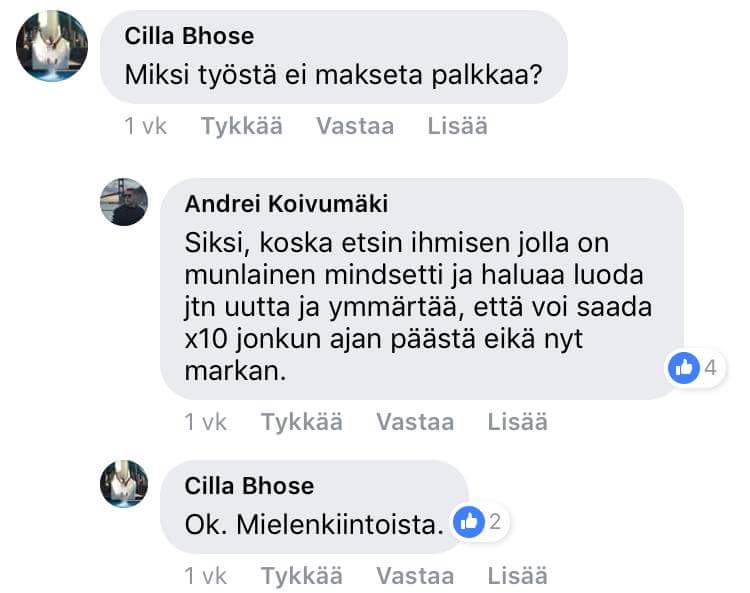This screenshot has height=593, width=750.
Task: Open Andrei Koivumäki's profile picture
Action: tap(125, 203)
